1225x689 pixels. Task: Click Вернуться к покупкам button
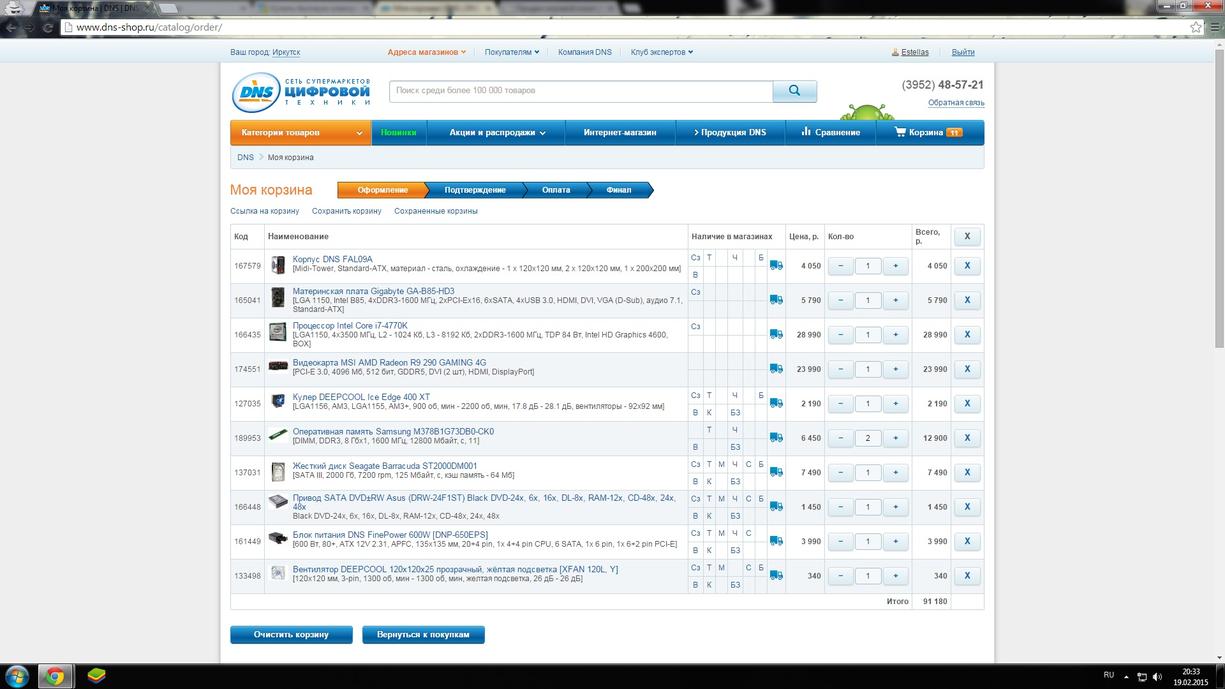[x=423, y=635]
